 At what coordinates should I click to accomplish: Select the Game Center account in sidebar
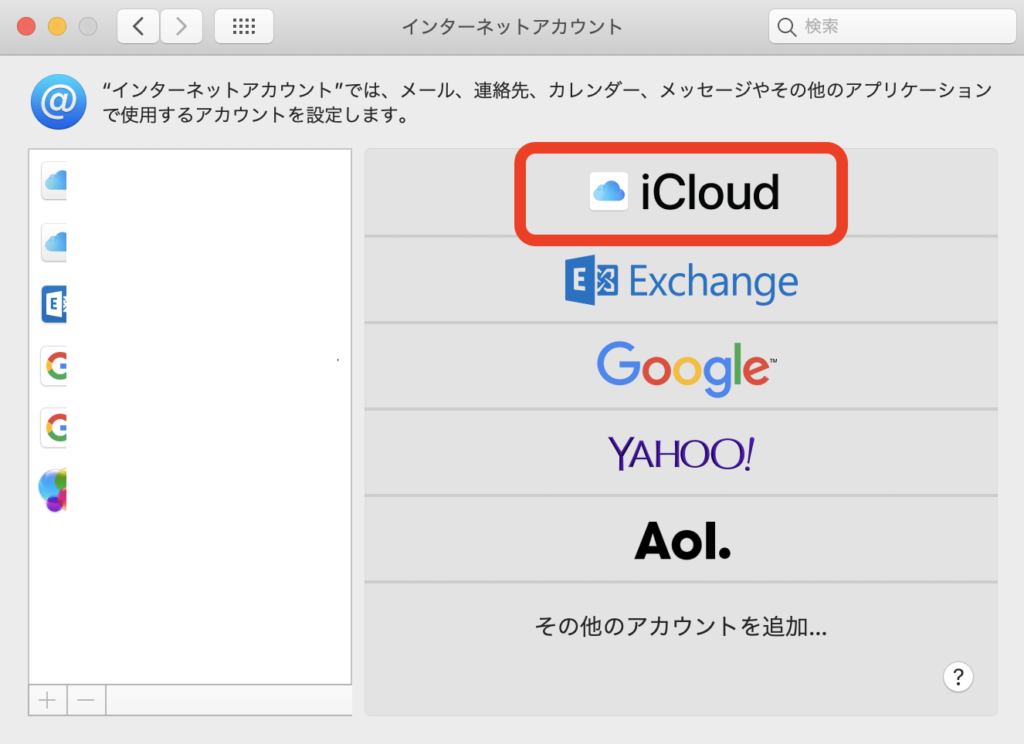tap(190, 489)
